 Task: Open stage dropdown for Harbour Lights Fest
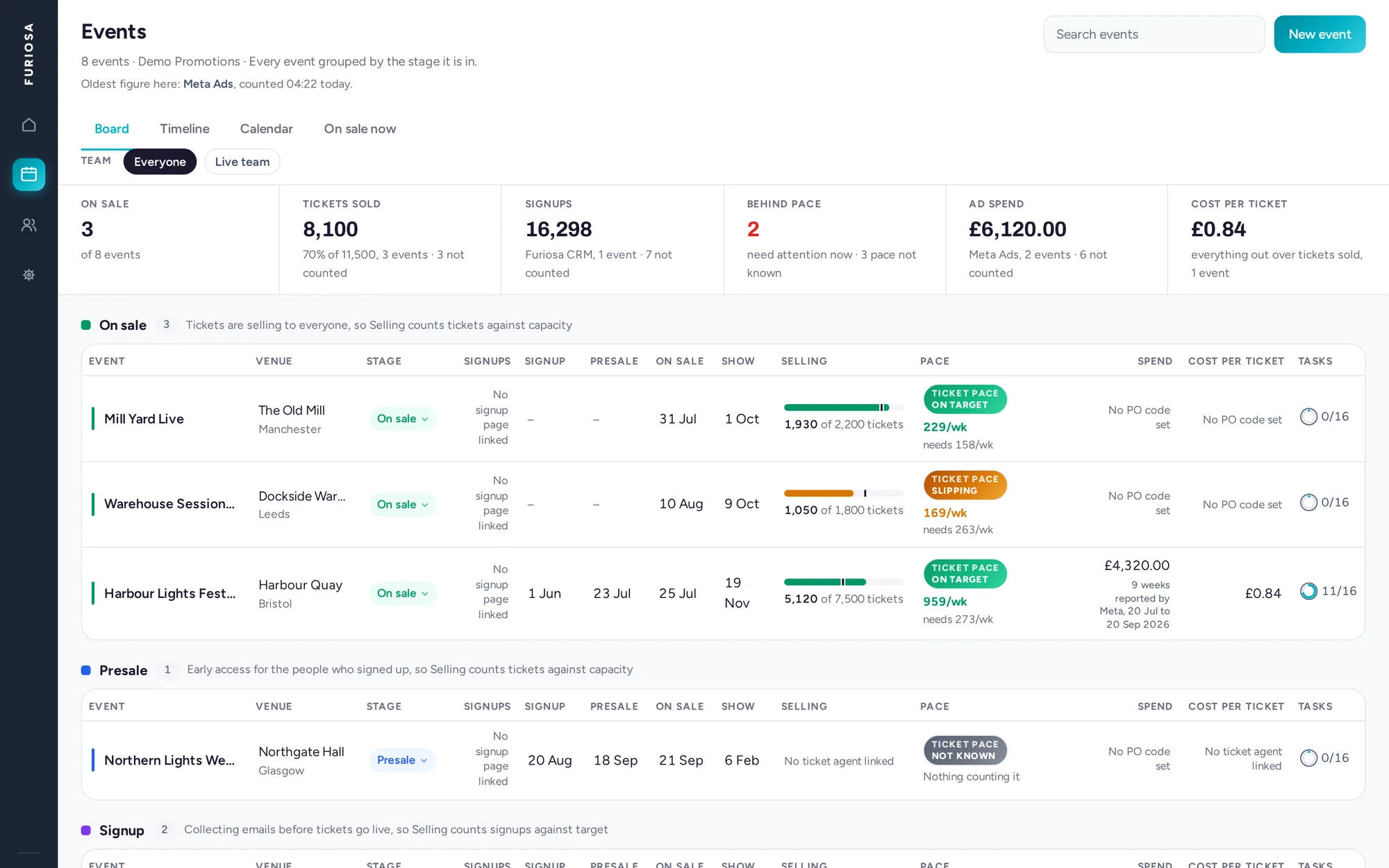pyautogui.click(x=403, y=593)
